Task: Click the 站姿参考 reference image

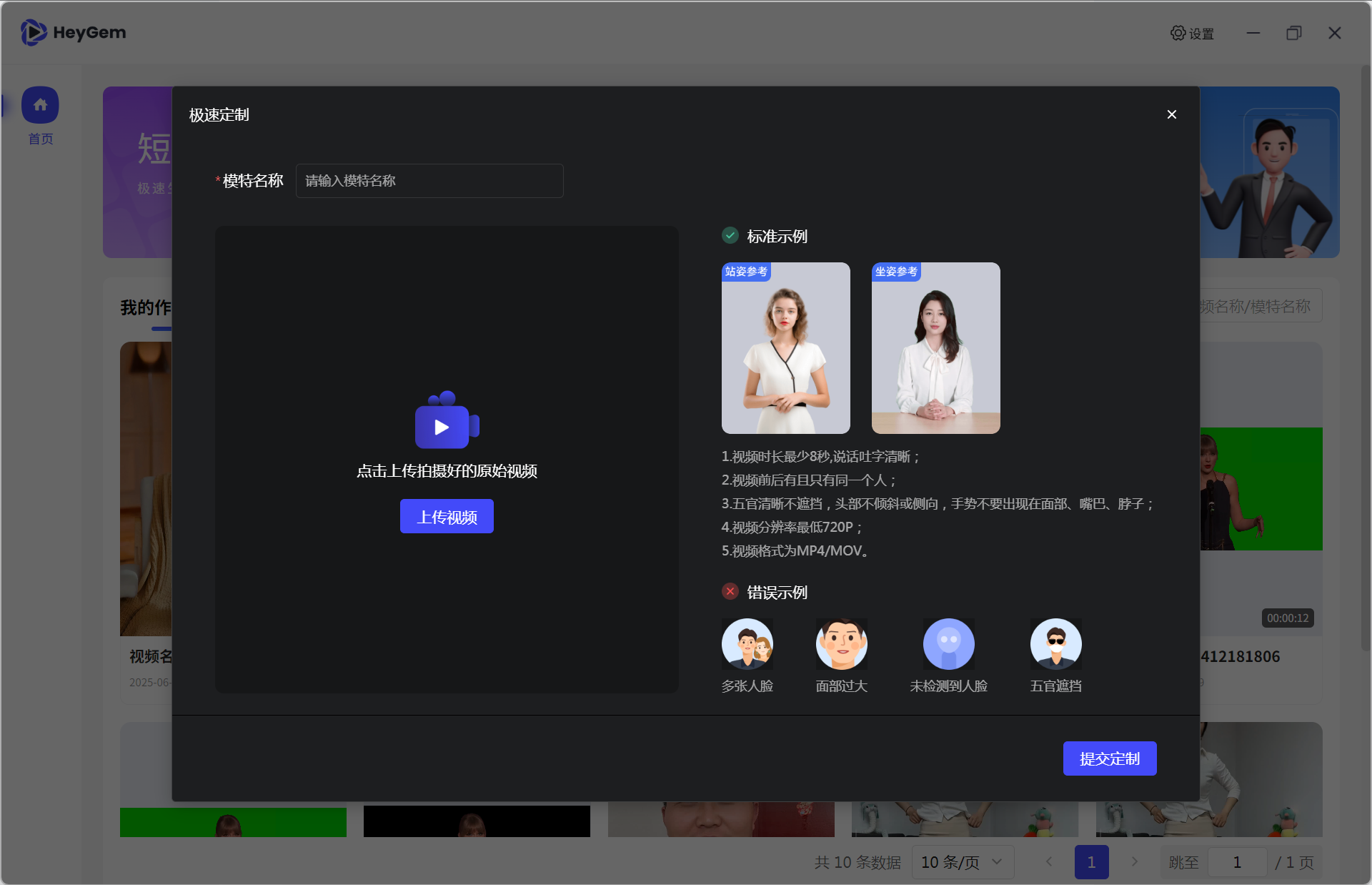Action: click(x=785, y=348)
